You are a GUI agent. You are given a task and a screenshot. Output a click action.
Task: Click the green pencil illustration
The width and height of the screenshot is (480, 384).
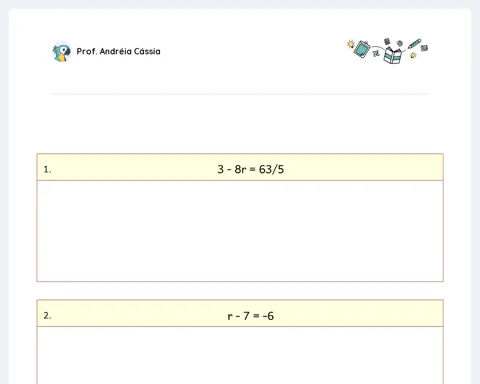click(x=414, y=44)
